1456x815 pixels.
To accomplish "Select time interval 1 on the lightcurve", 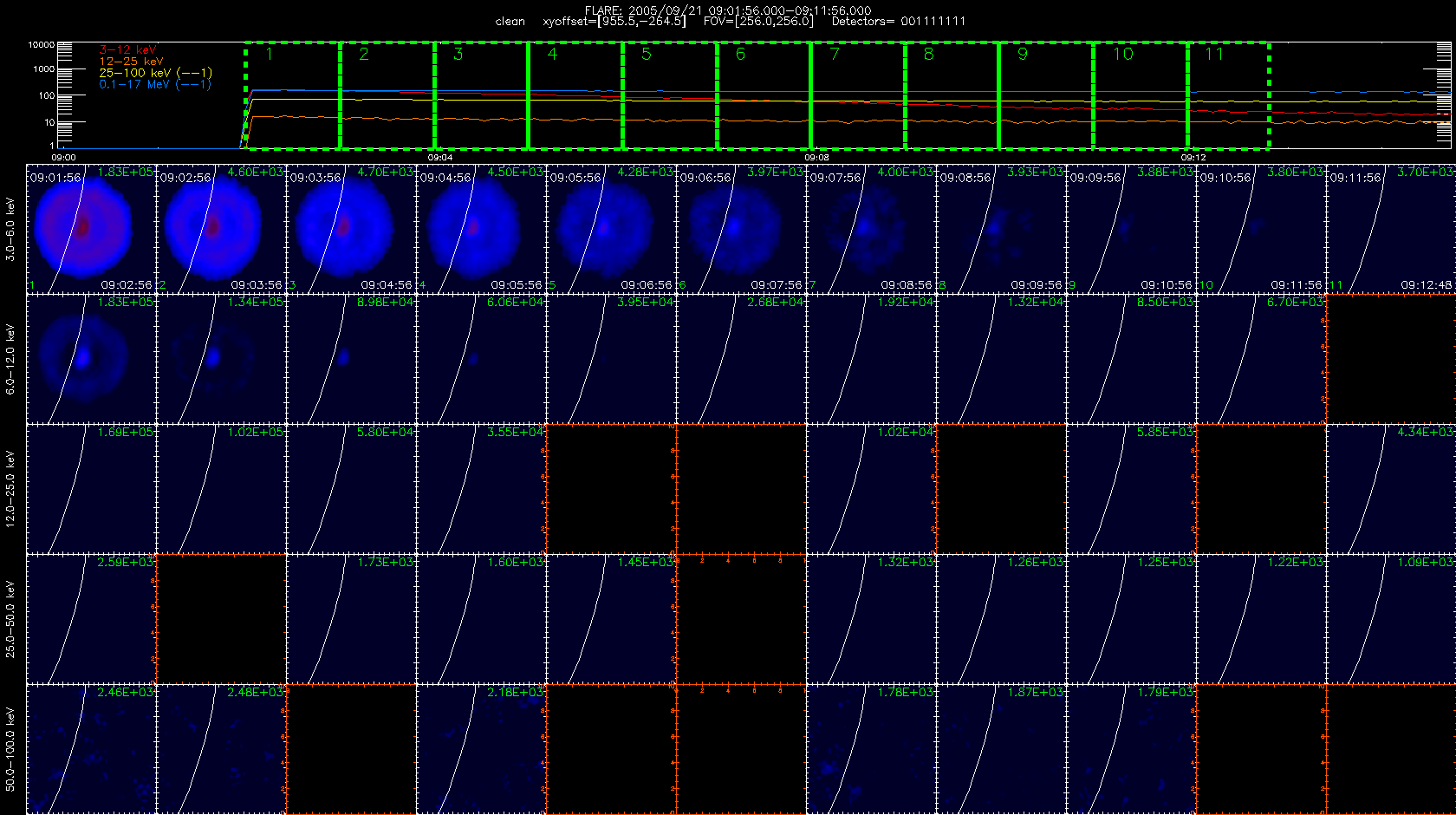I will tap(293, 95).
